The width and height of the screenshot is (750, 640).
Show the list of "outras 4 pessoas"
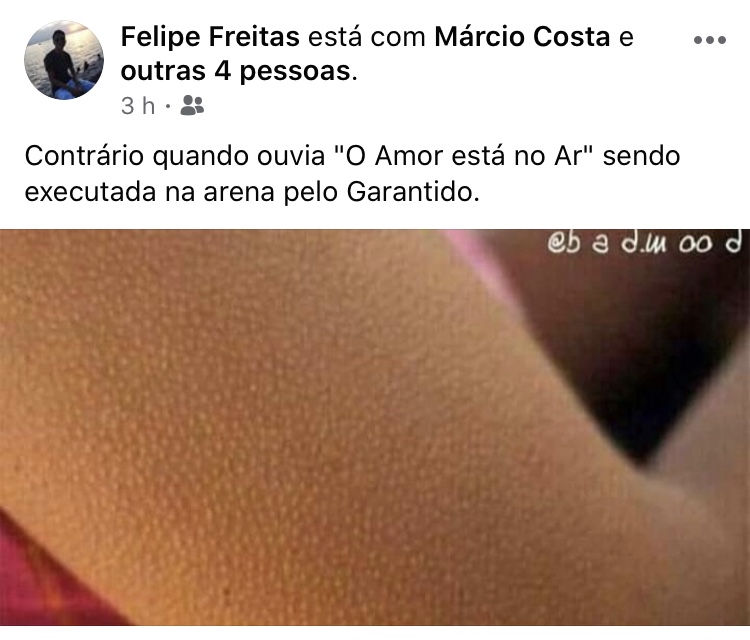click(236, 71)
